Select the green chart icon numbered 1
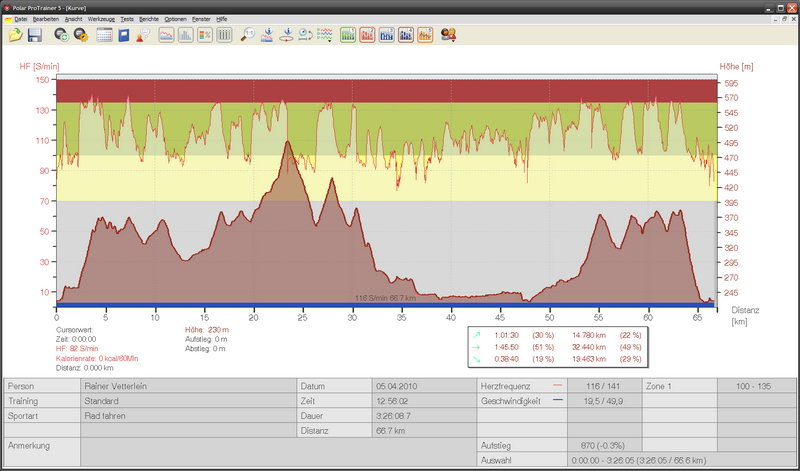 [x=348, y=35]
